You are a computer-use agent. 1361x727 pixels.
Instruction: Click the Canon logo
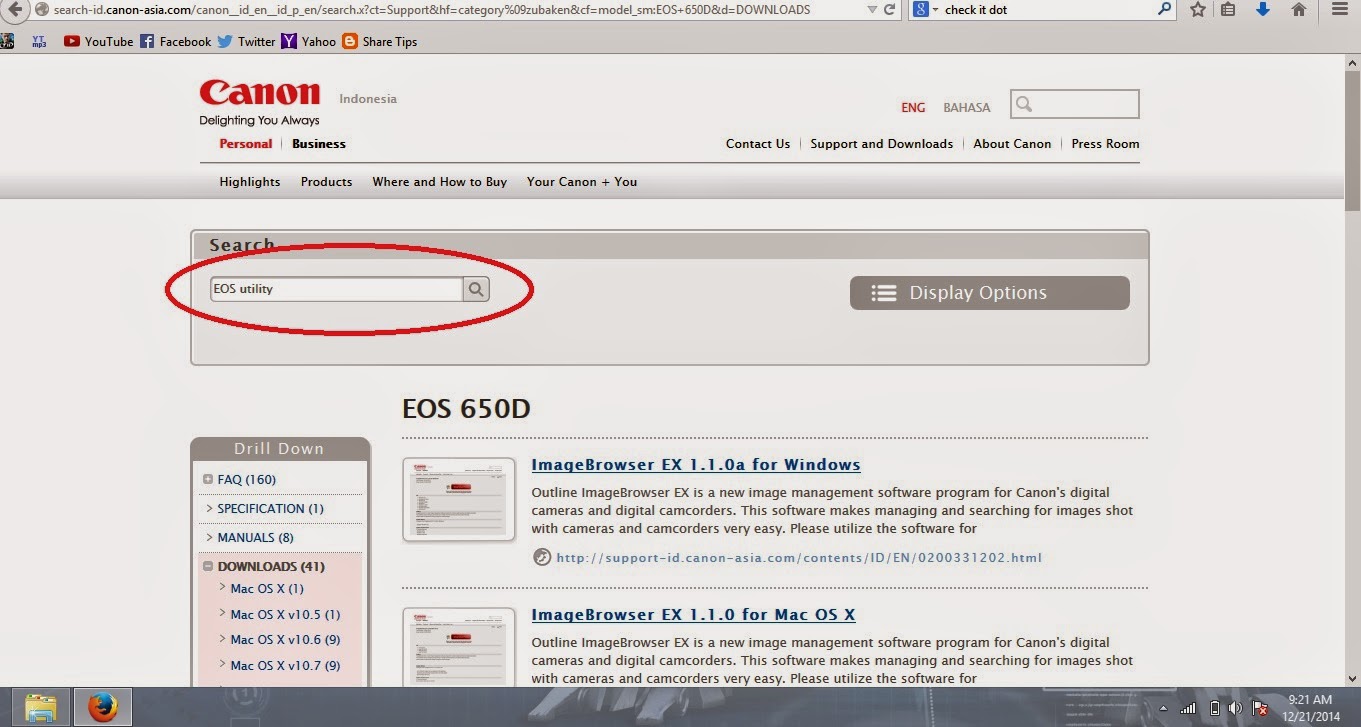260,93
